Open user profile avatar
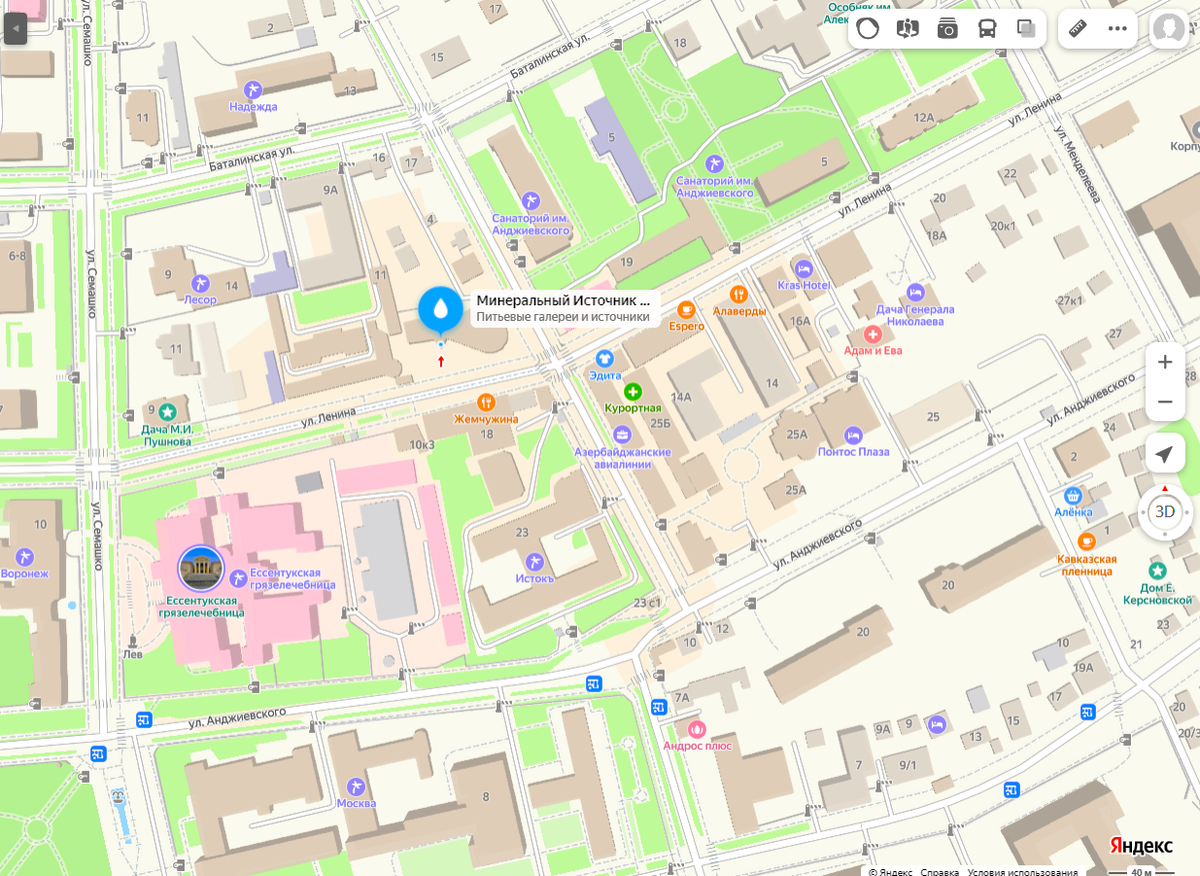 click(1168, 28)
